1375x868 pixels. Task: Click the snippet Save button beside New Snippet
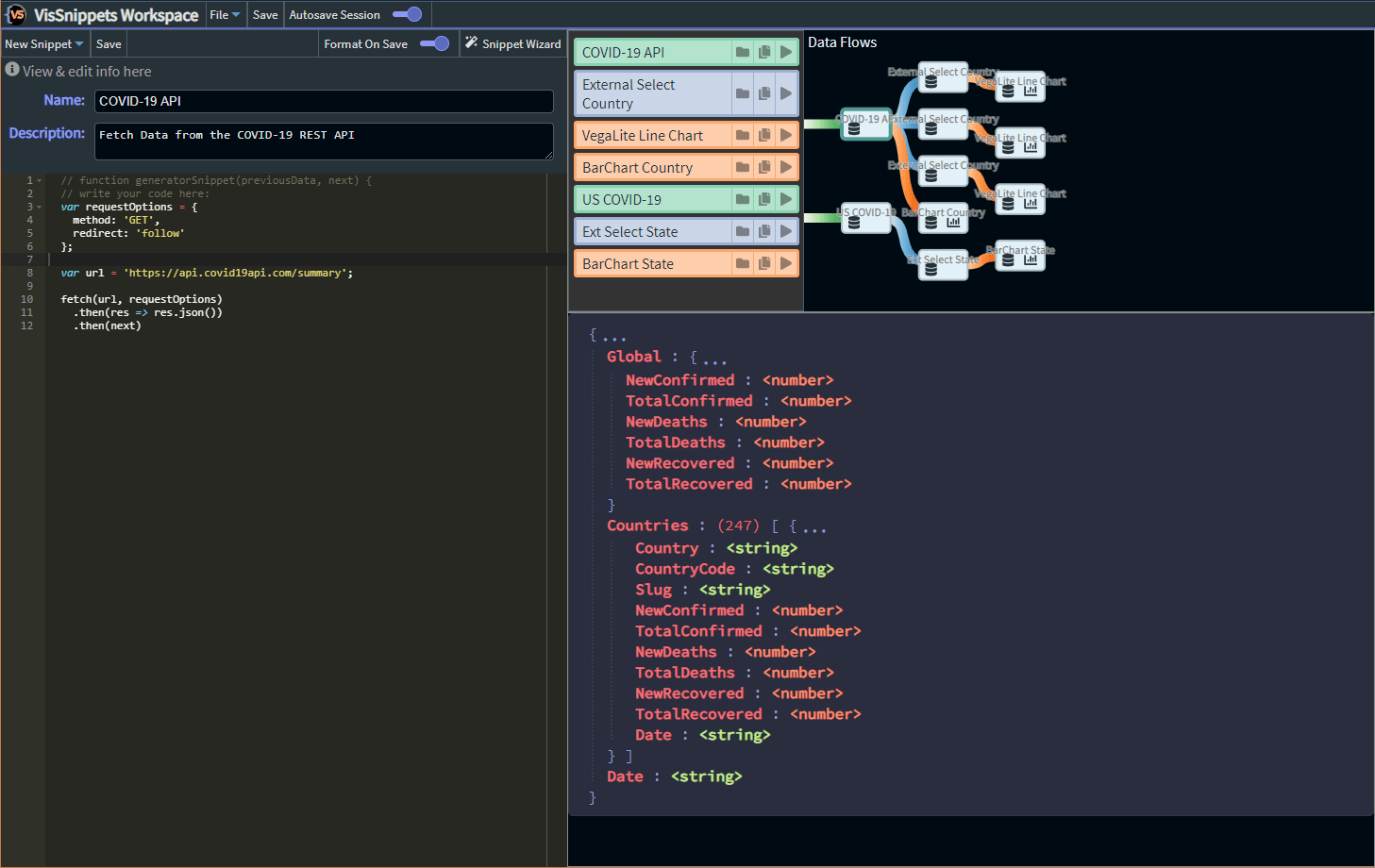click(109, 43)
